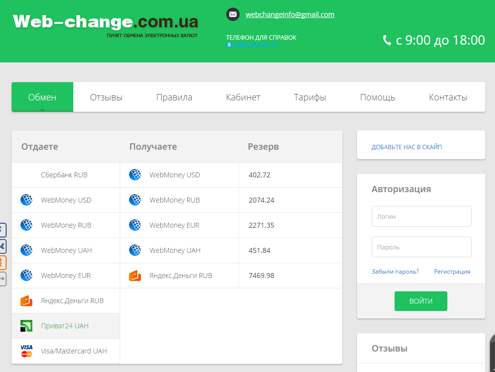Choose WebMoney EUR in Получаете column
Image resolution: width=495 pixels, height=372 pixels.
179,225
